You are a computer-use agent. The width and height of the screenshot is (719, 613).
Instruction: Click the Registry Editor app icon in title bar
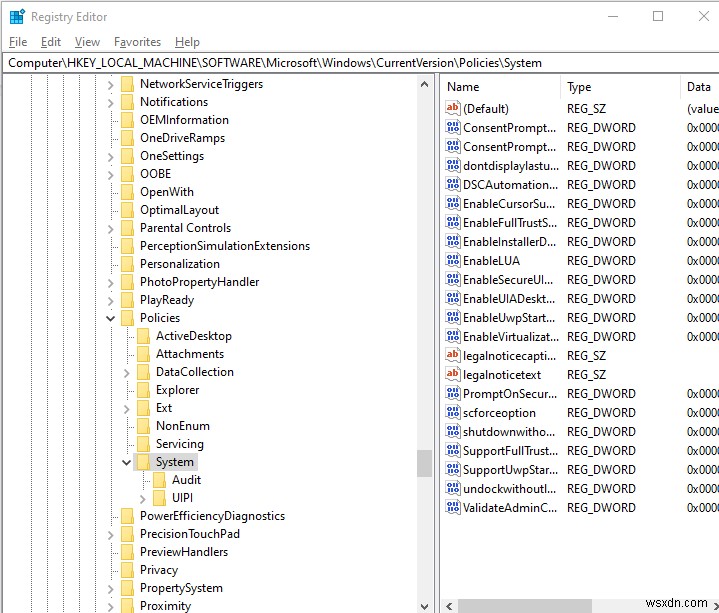click(x=17, y=17)
